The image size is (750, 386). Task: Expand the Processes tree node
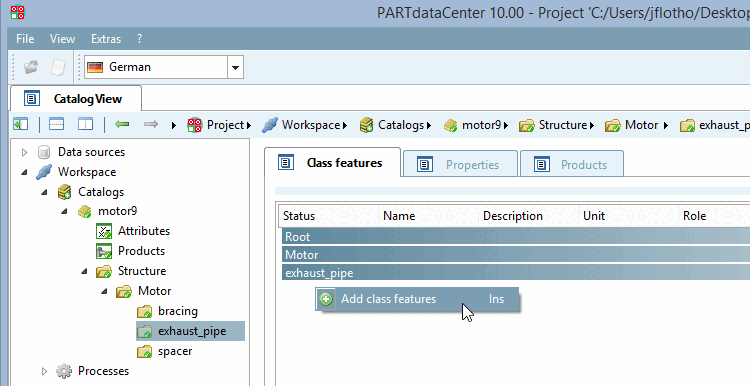[44, 371]
